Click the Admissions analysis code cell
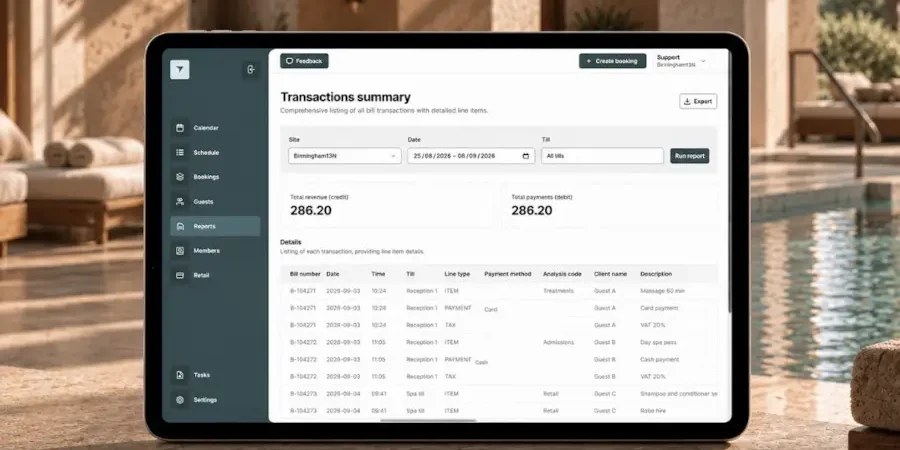This screenshot has height=450, width=900. coord(558,343)
